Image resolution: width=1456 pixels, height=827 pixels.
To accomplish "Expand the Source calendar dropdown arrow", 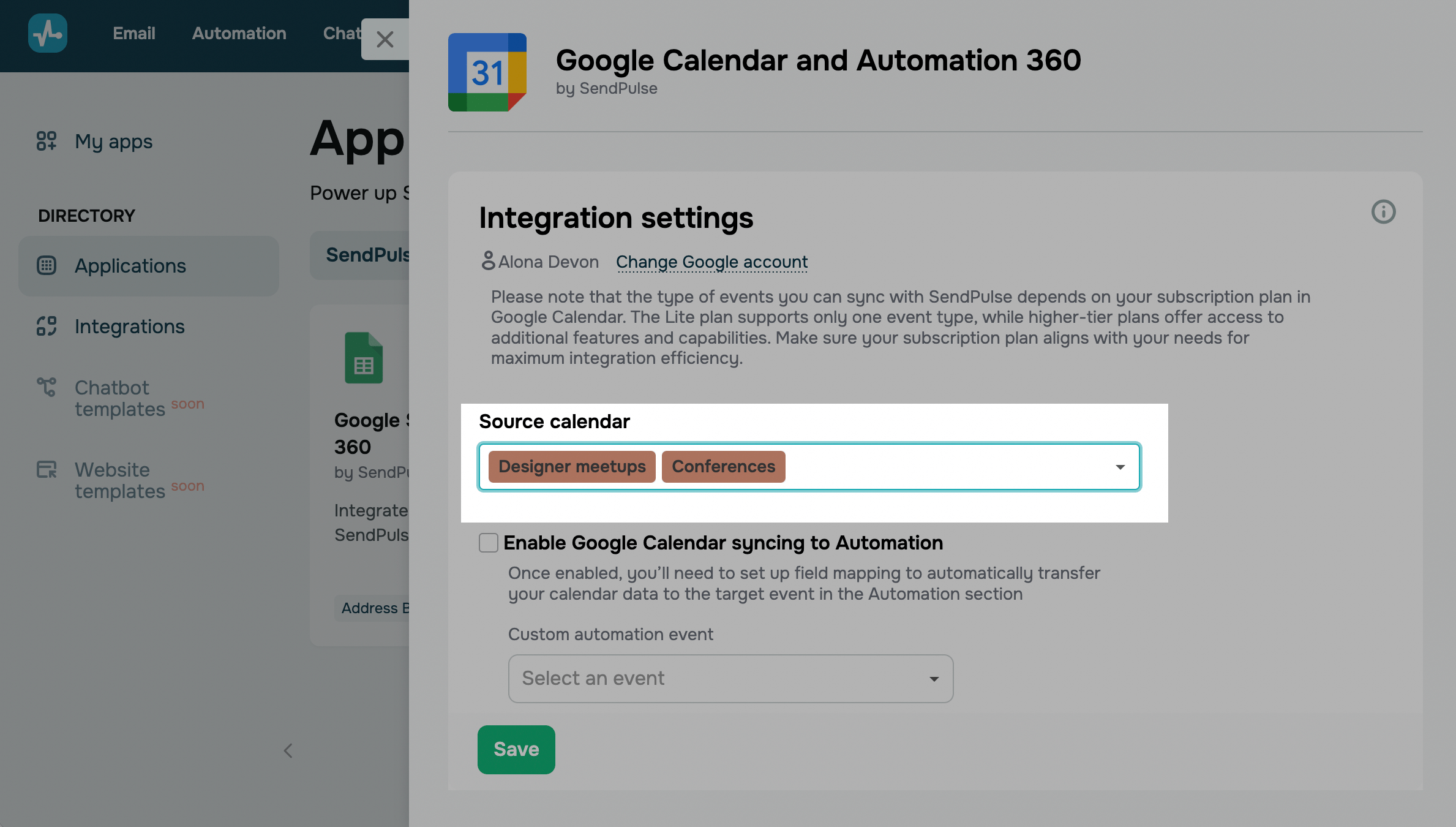I will tap(1120, 467).
